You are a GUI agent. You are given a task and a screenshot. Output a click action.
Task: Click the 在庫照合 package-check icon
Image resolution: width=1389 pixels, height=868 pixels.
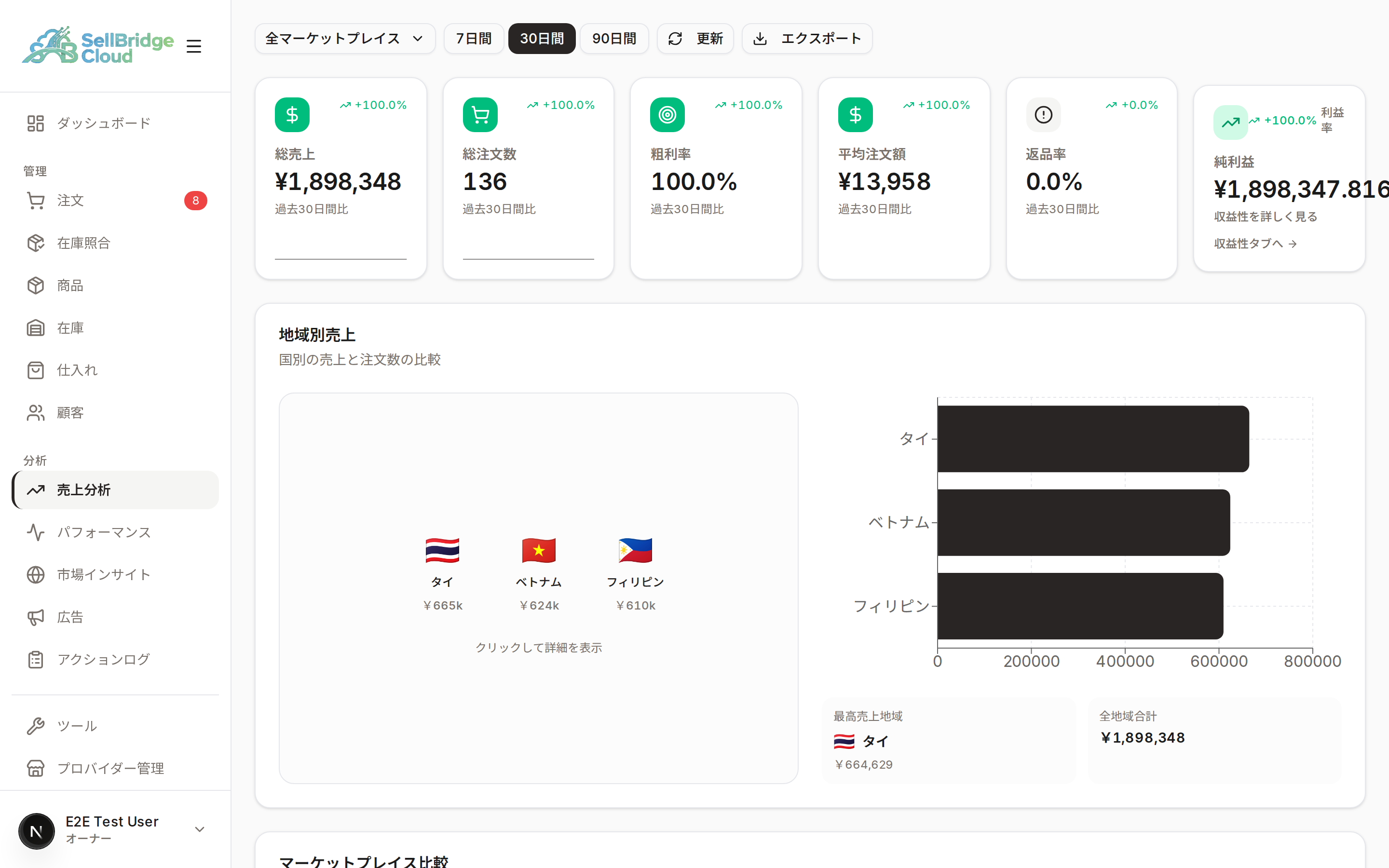pos(36,243)
